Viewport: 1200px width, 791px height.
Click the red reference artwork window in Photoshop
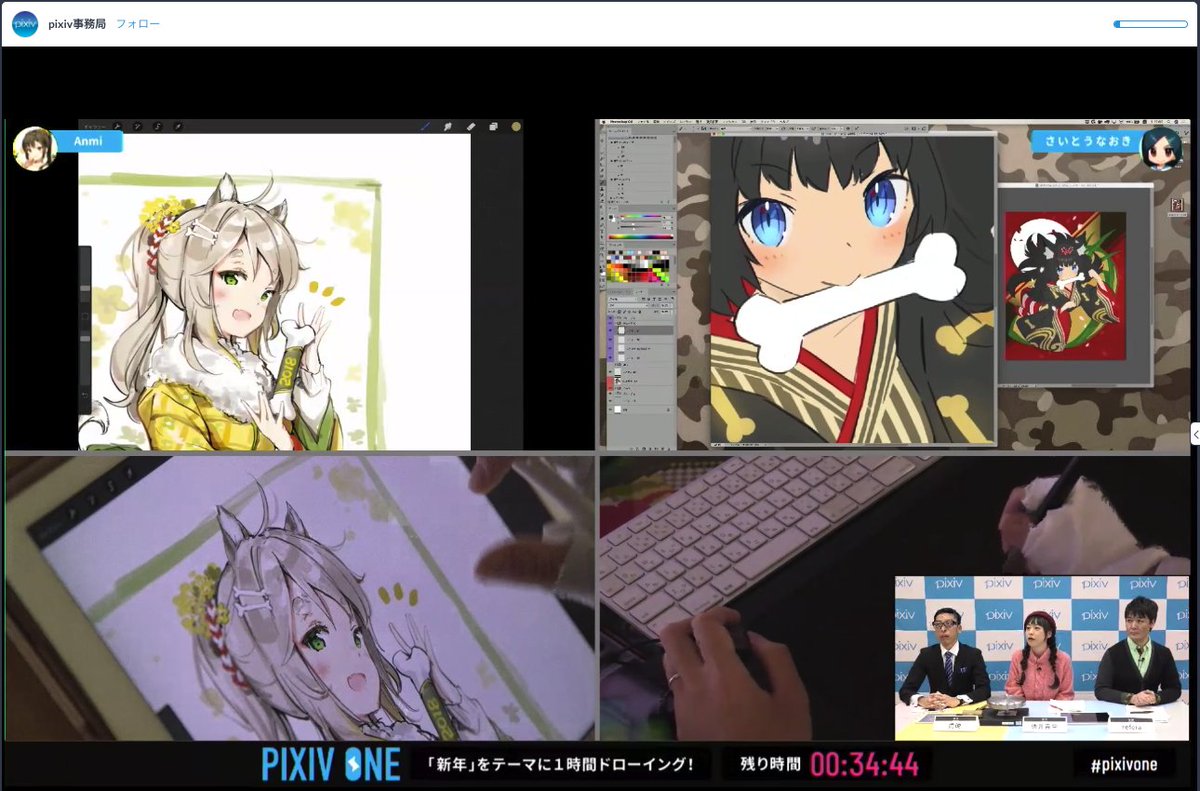point(1066,284)
